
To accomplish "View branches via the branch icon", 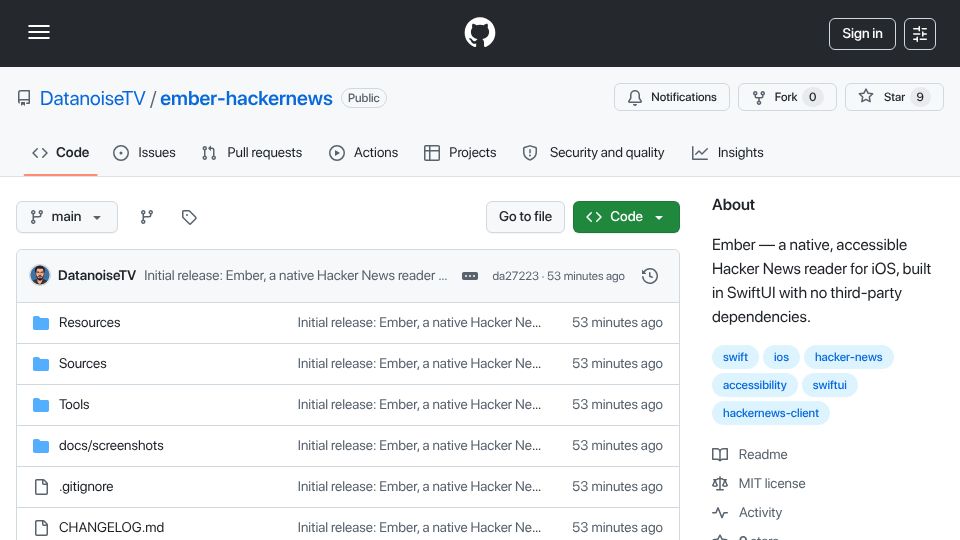I will 146,217.
